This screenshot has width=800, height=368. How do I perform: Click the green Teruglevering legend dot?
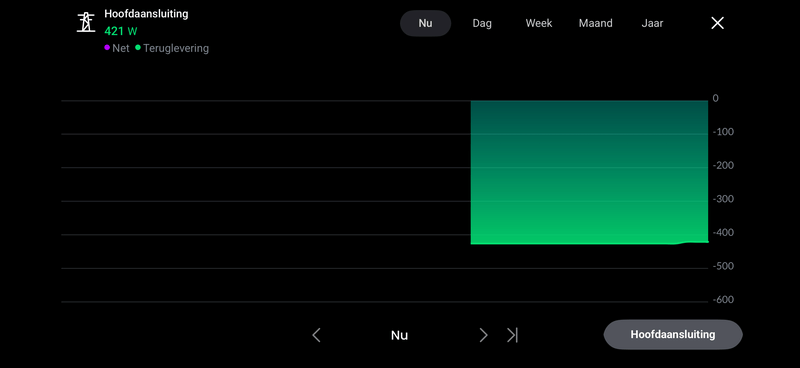tap(138, 47)
